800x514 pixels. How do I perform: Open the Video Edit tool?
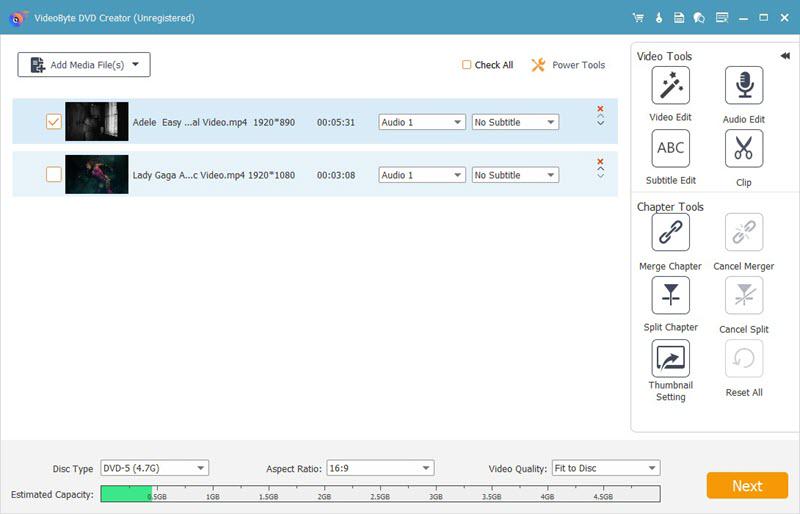point(670,85)
